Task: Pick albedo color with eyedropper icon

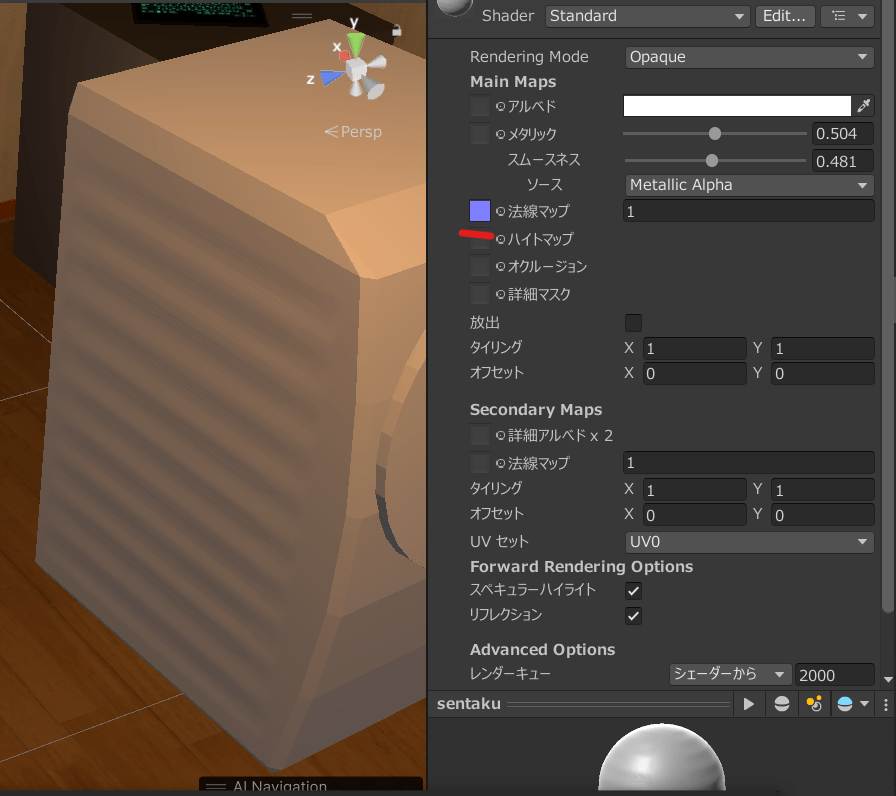Action: pos(863,106)
